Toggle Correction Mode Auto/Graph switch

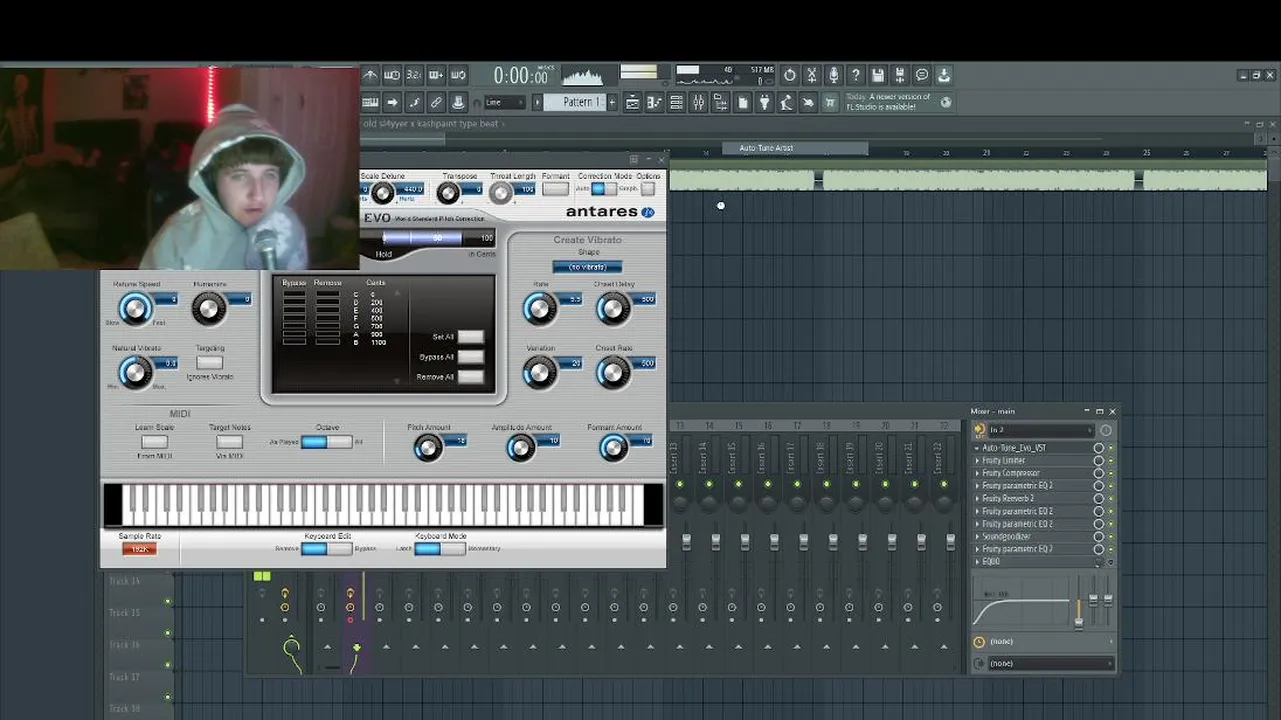[x=603, y=188]
